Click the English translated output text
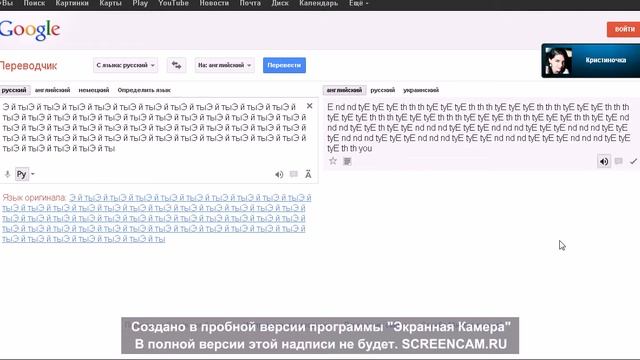The image size is (640, 360). click(x=478, y=128)
